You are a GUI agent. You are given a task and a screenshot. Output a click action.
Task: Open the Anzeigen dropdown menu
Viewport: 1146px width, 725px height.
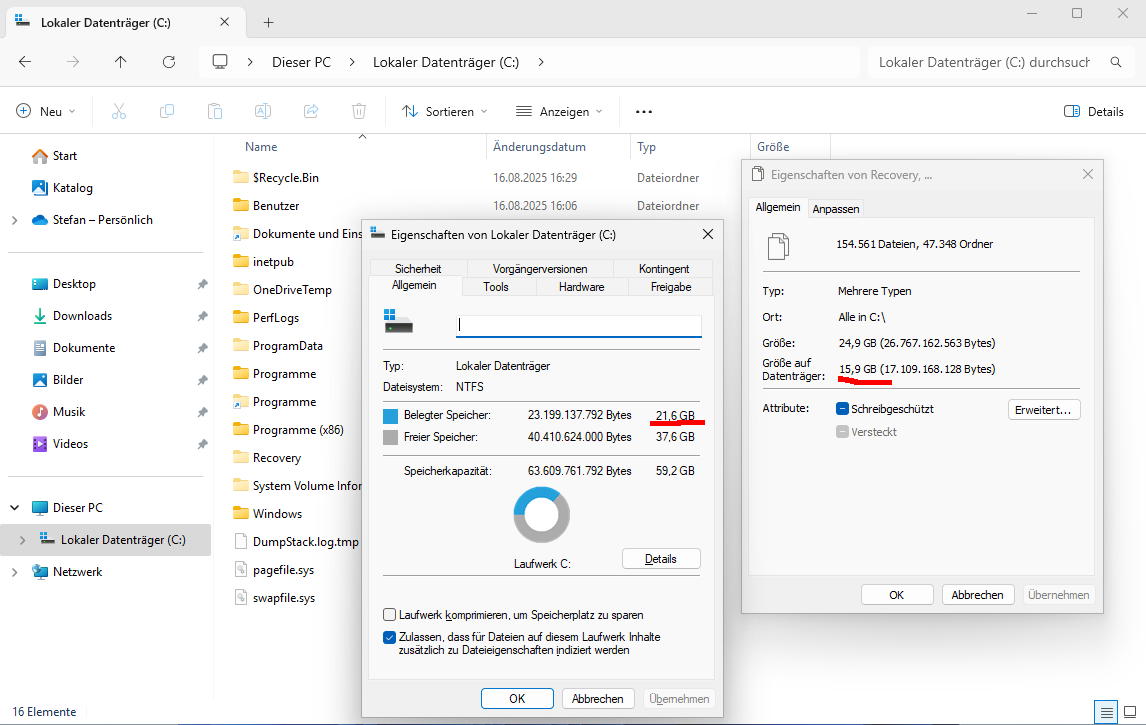pyautogui.click(x=559, y=111)
